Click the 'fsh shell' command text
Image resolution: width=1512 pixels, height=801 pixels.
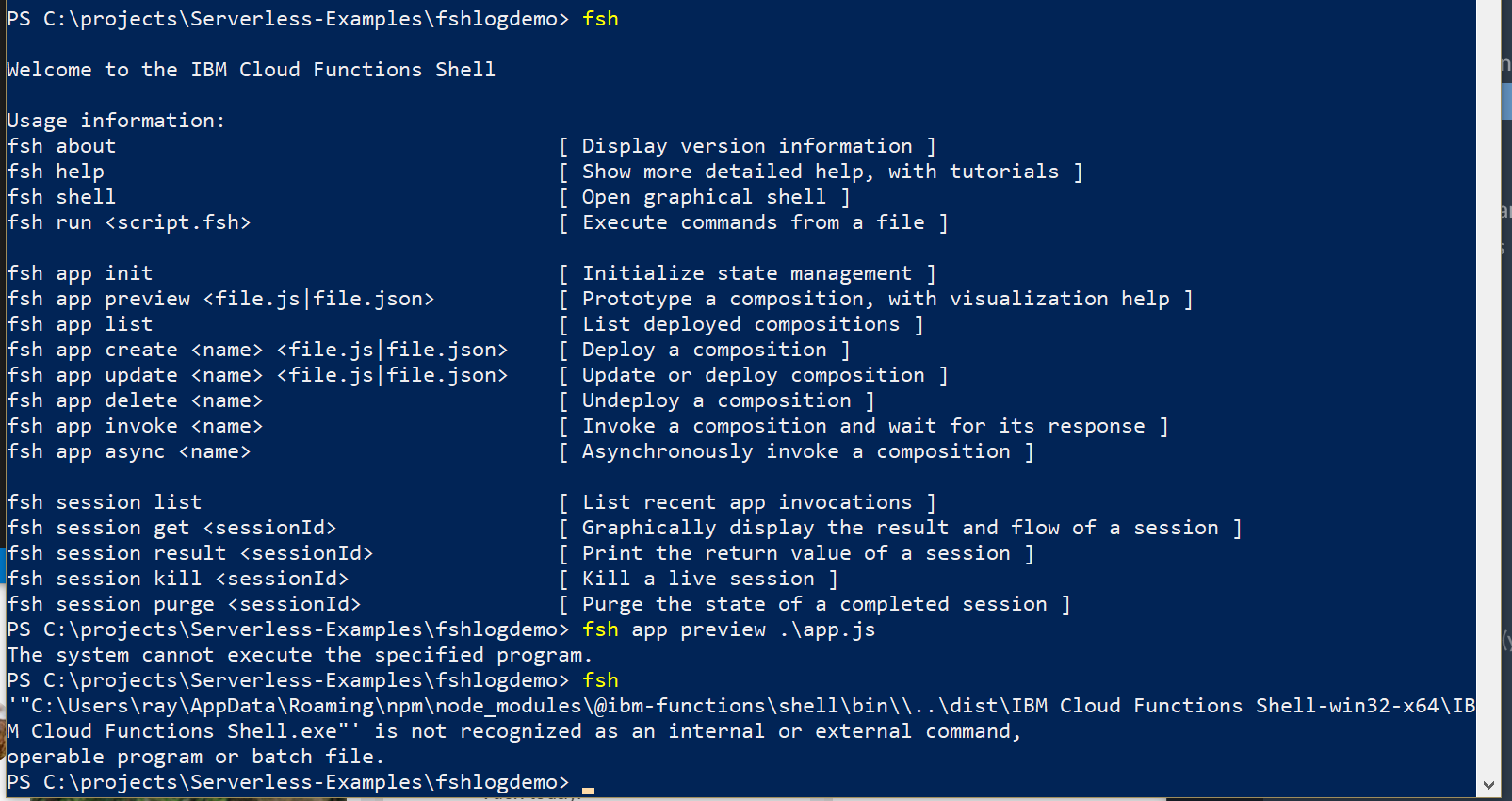click(61, 197)
